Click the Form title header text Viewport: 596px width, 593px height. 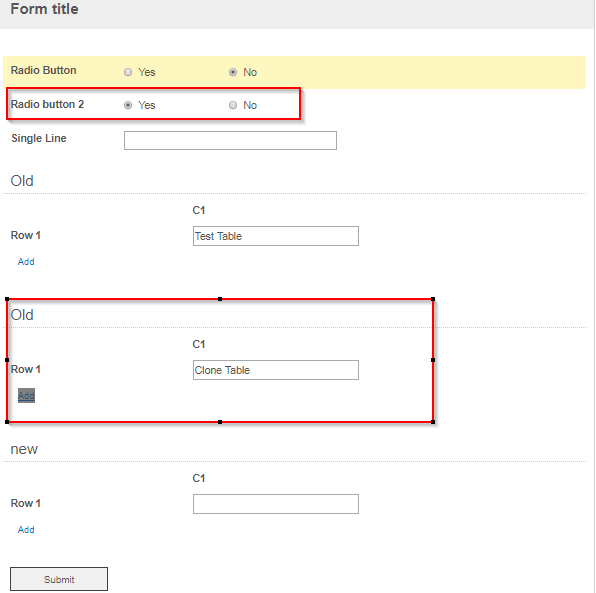tap(44, 9)
